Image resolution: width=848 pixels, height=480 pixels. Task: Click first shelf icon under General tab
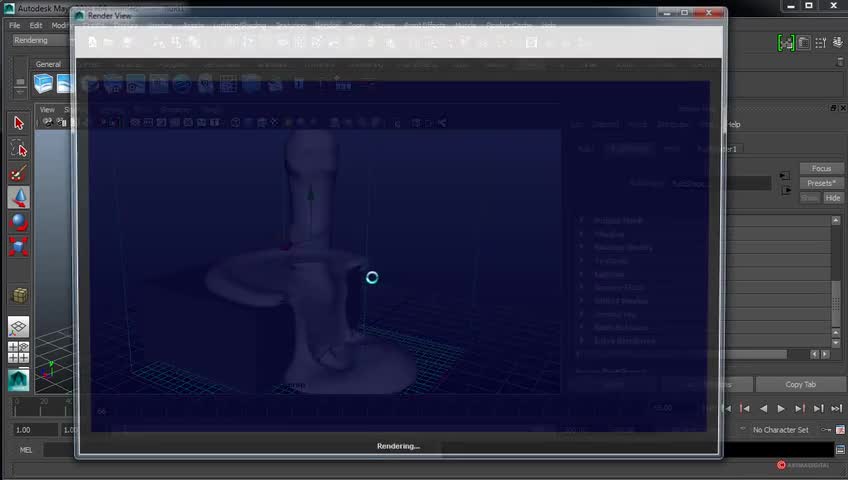[x=43, y=84]
